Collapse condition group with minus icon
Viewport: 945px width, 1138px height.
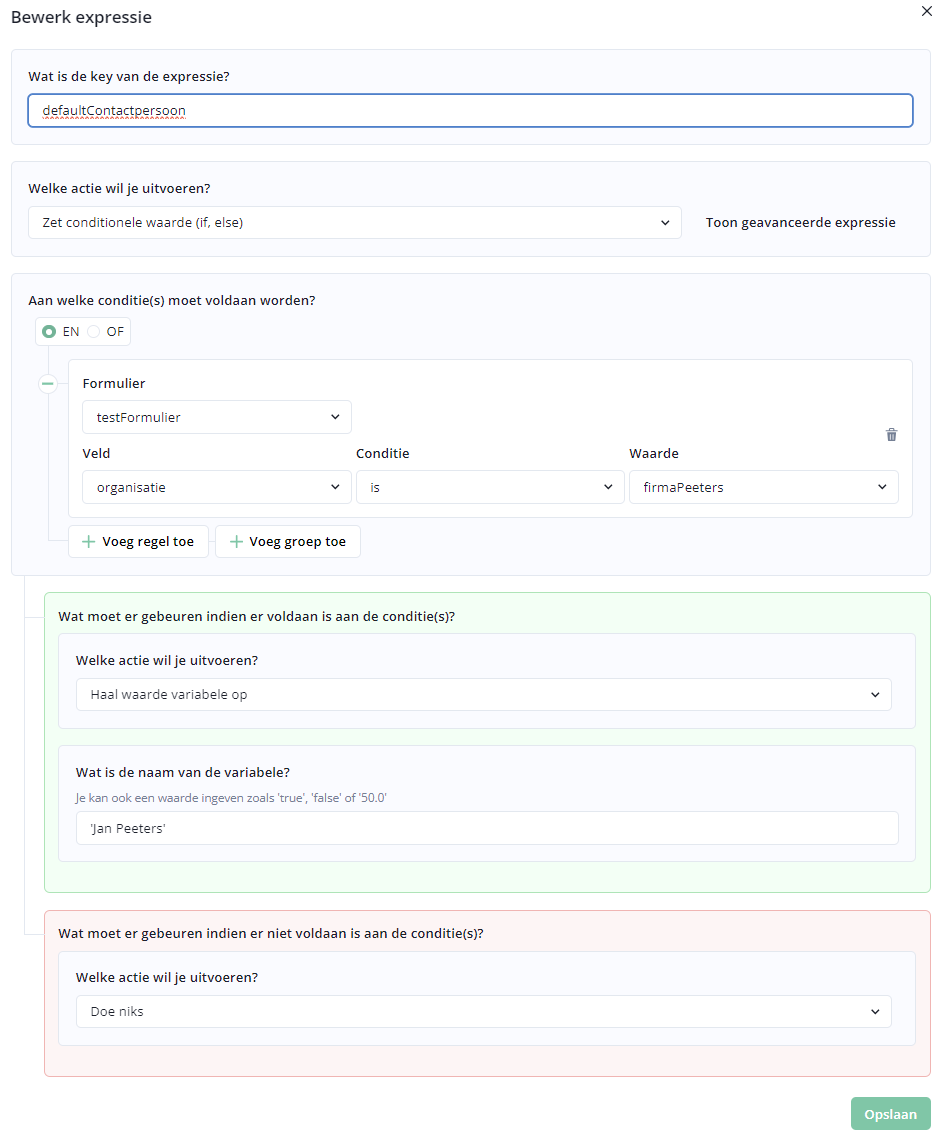click(47, 383)
